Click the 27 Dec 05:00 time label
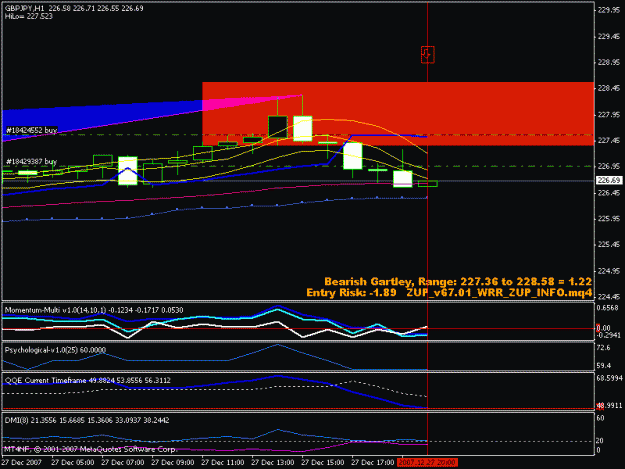The image size is (625, 469). (73, 463)
